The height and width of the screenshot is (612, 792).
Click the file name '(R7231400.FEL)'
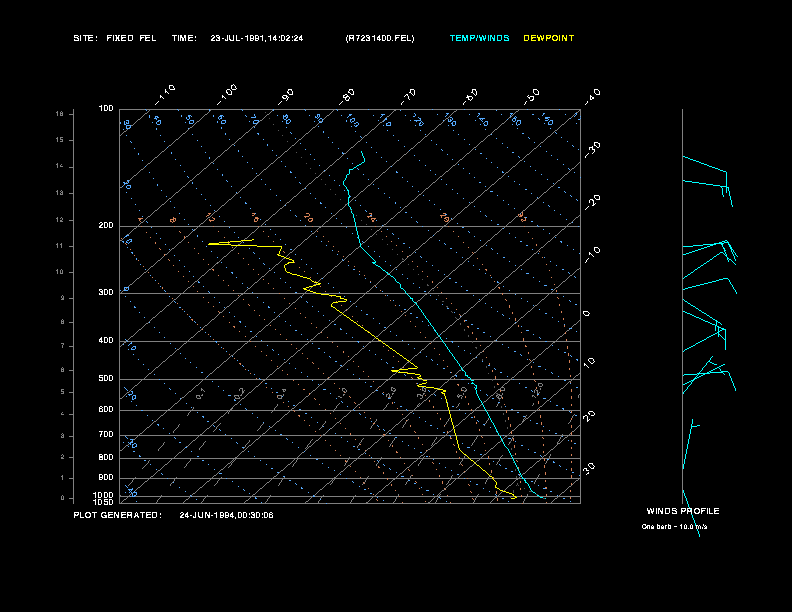(380, 38)
